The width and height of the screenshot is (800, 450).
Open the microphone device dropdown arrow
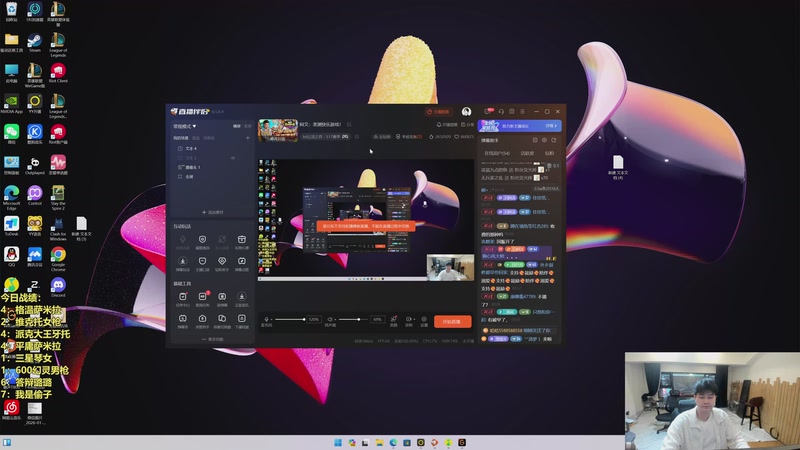271,319
